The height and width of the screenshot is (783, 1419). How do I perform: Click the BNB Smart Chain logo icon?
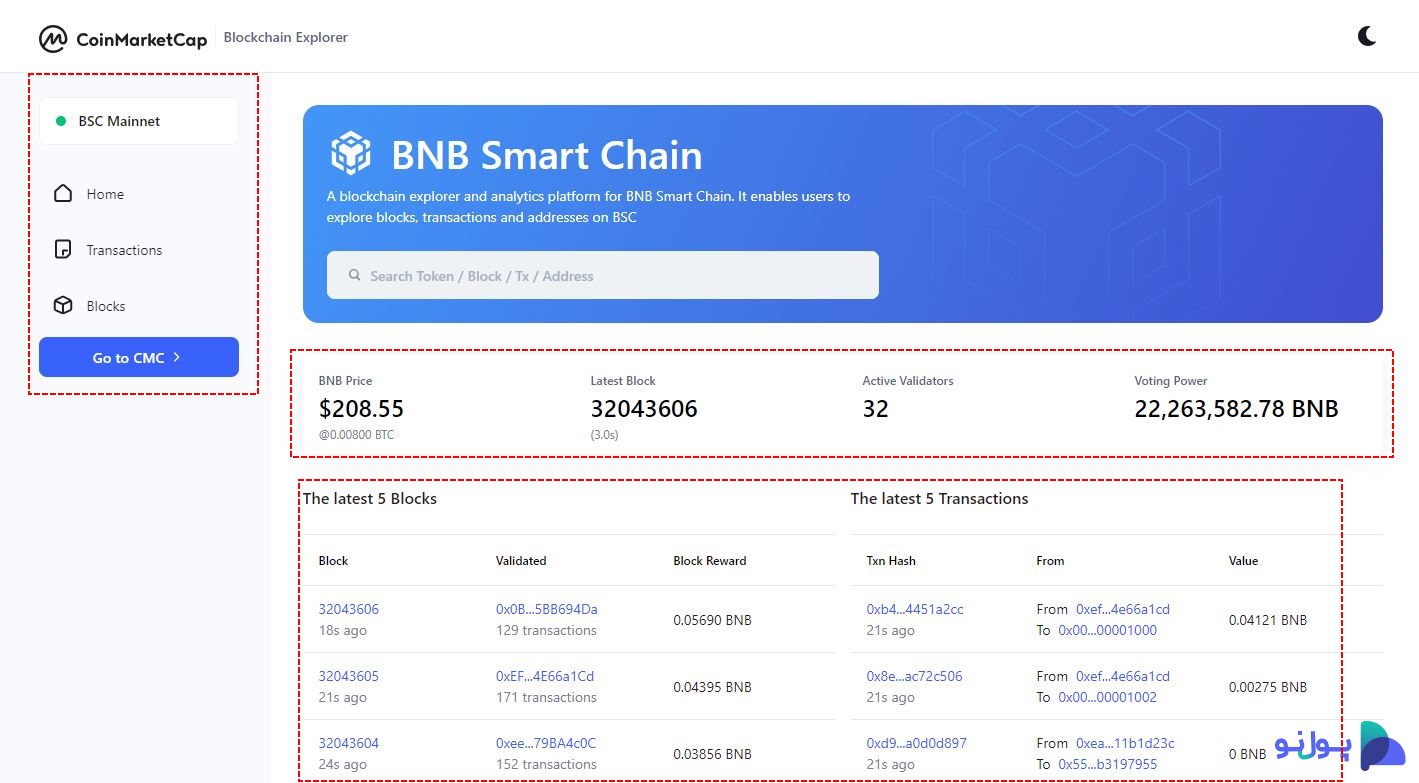click(351, 154)
